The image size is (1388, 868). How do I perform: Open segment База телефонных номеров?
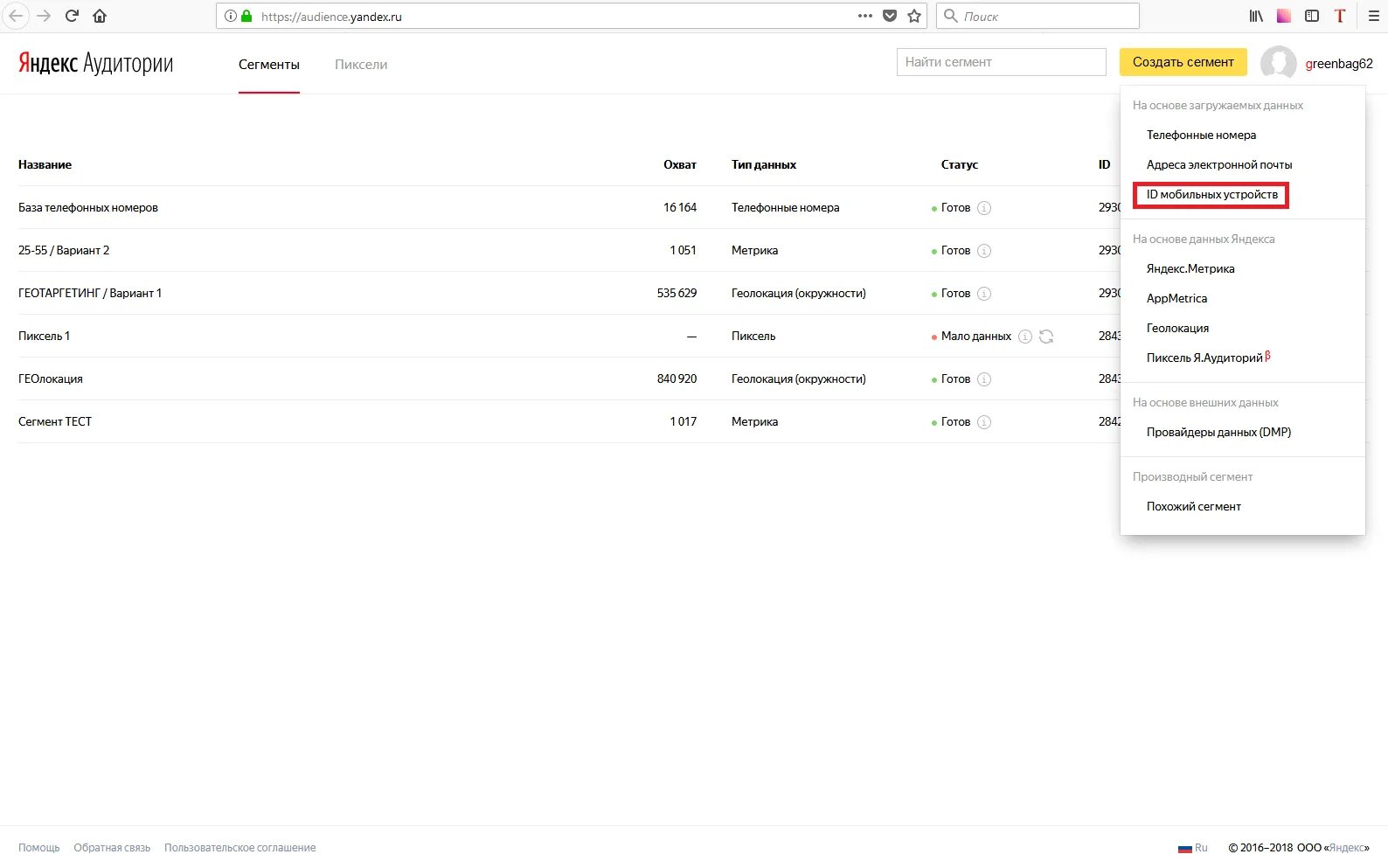coord(88,207)
